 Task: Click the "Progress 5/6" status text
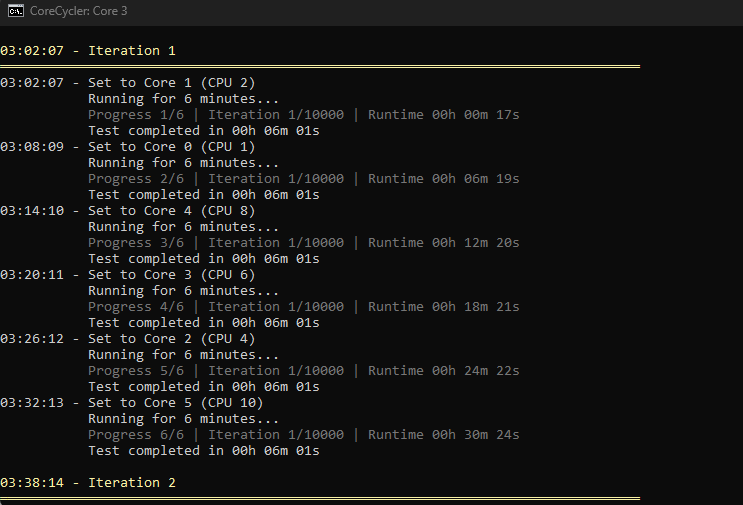136,370
